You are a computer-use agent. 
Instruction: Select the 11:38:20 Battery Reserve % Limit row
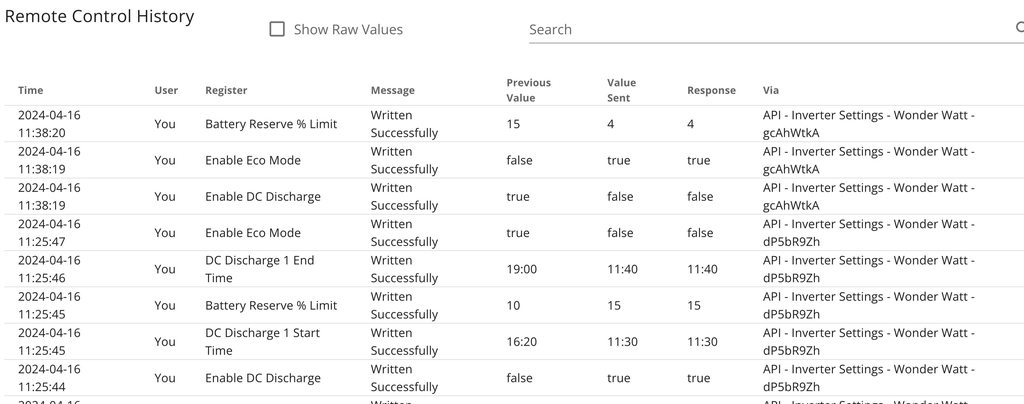coord(270,125)
